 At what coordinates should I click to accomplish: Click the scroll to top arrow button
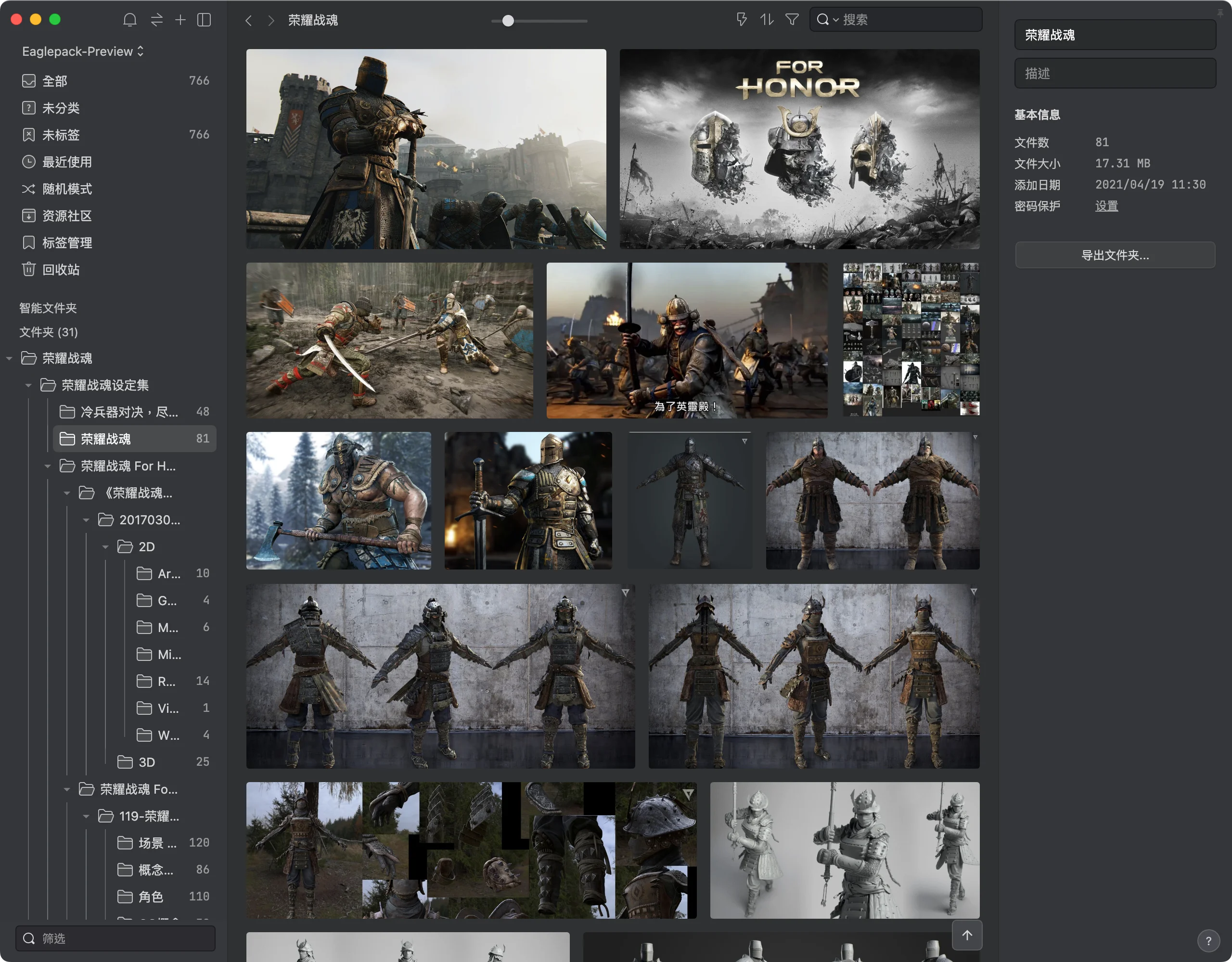(967, 936)
